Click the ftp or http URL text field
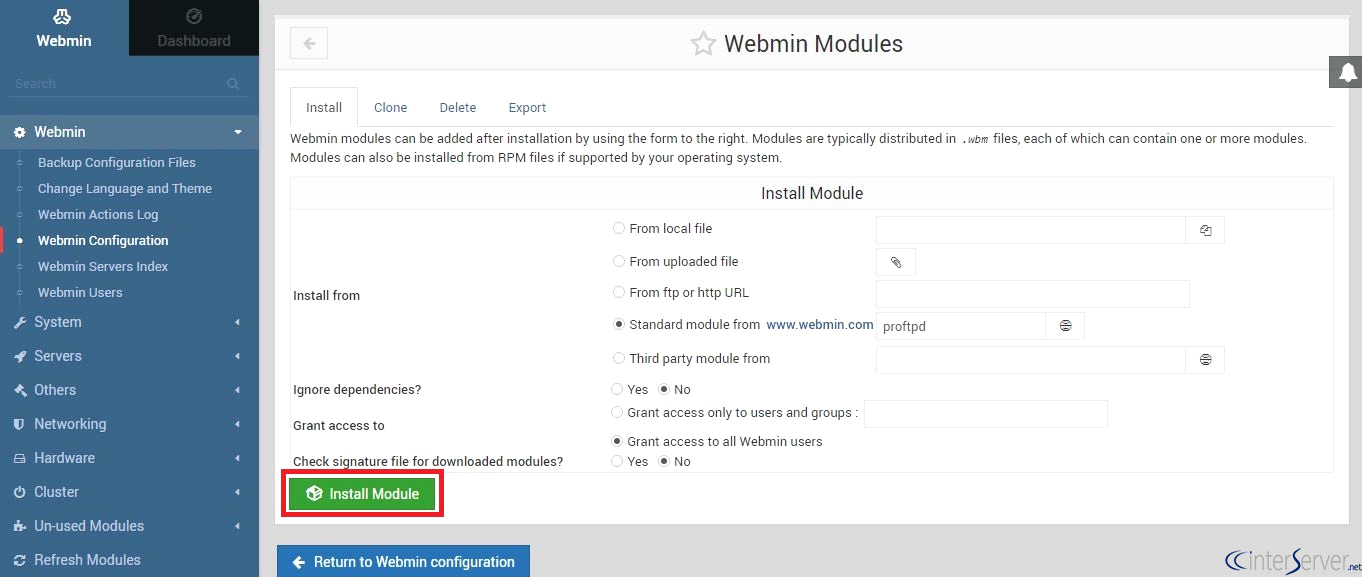 click(1032, 294)
